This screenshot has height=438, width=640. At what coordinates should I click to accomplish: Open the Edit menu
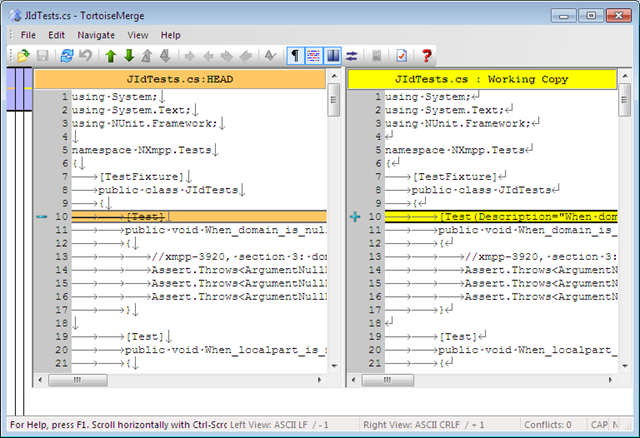56,35
